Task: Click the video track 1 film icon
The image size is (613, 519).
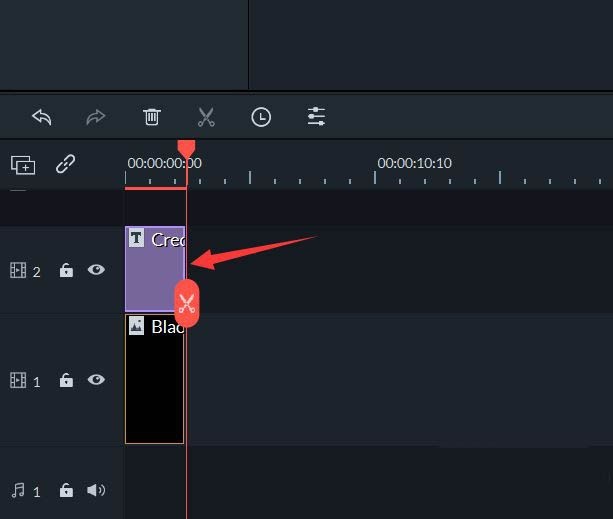Action: (x=18, y=380)
